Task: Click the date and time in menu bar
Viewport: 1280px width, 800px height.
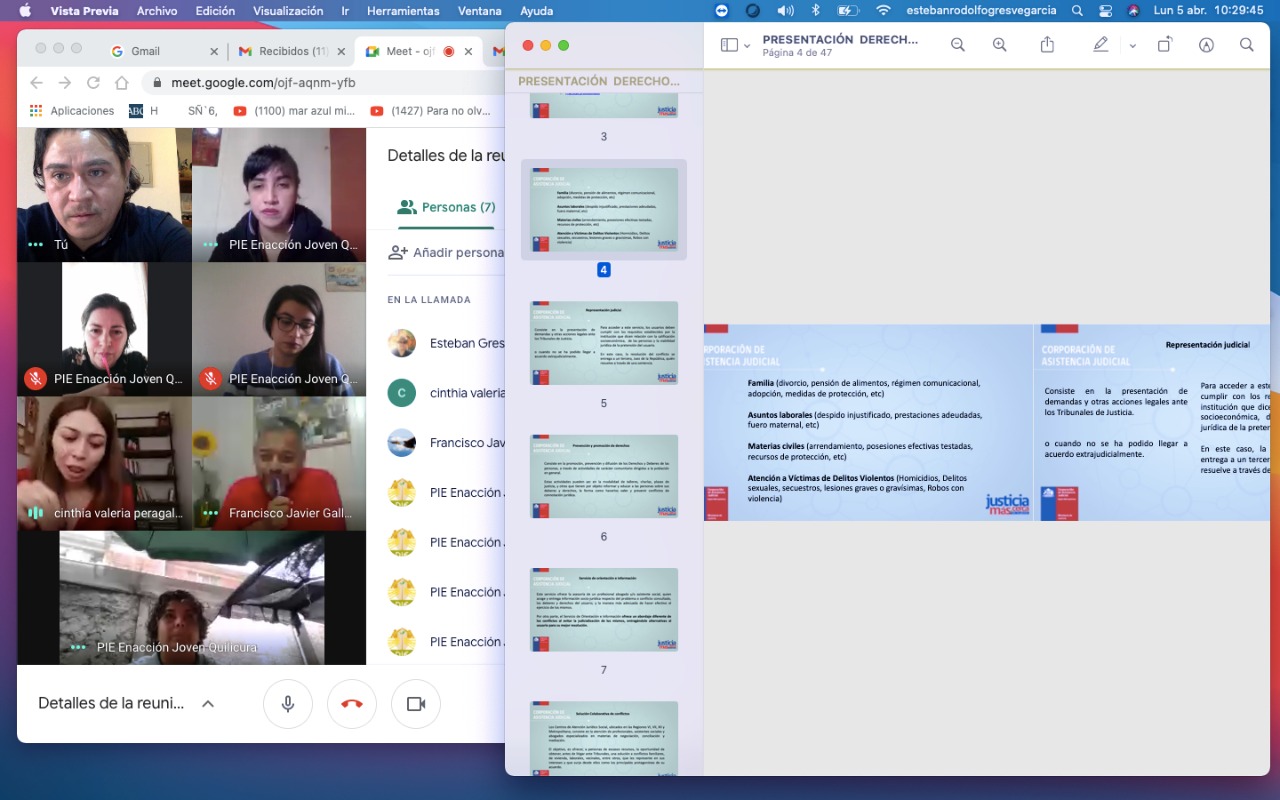Action: click(x=1208, y=10)
